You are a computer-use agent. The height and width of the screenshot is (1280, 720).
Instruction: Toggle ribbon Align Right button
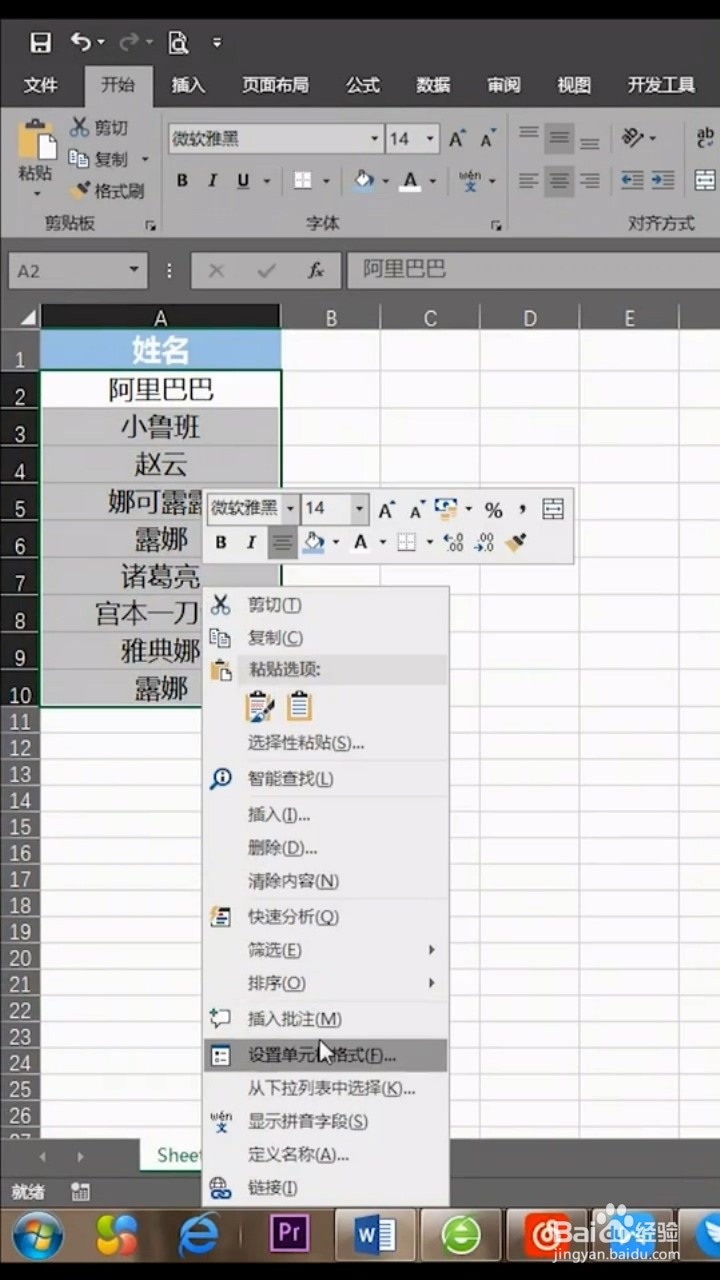(x=590, y=181)
